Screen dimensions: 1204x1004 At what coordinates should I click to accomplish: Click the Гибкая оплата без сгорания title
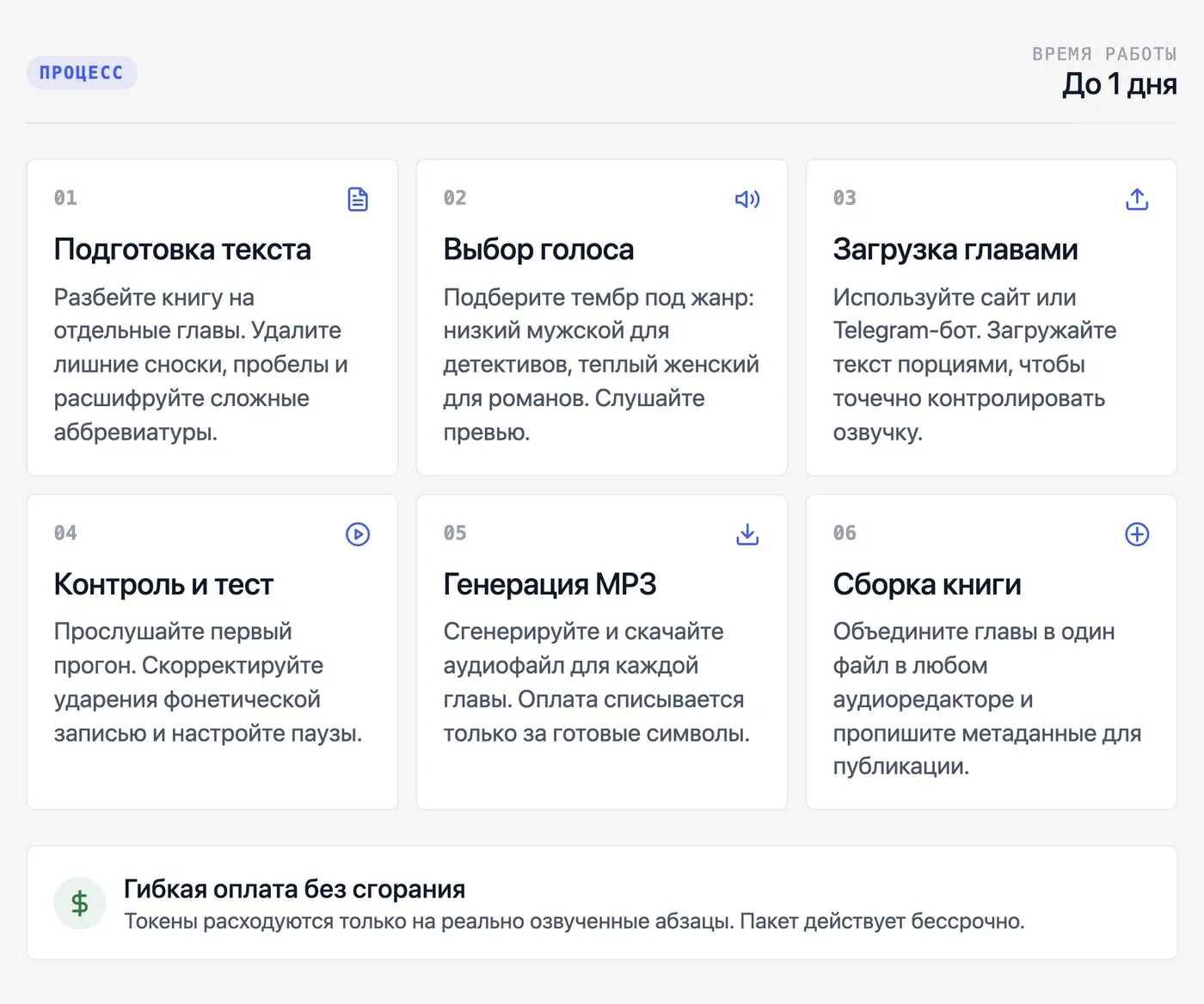pyautogui.click(x=295, y=889)
